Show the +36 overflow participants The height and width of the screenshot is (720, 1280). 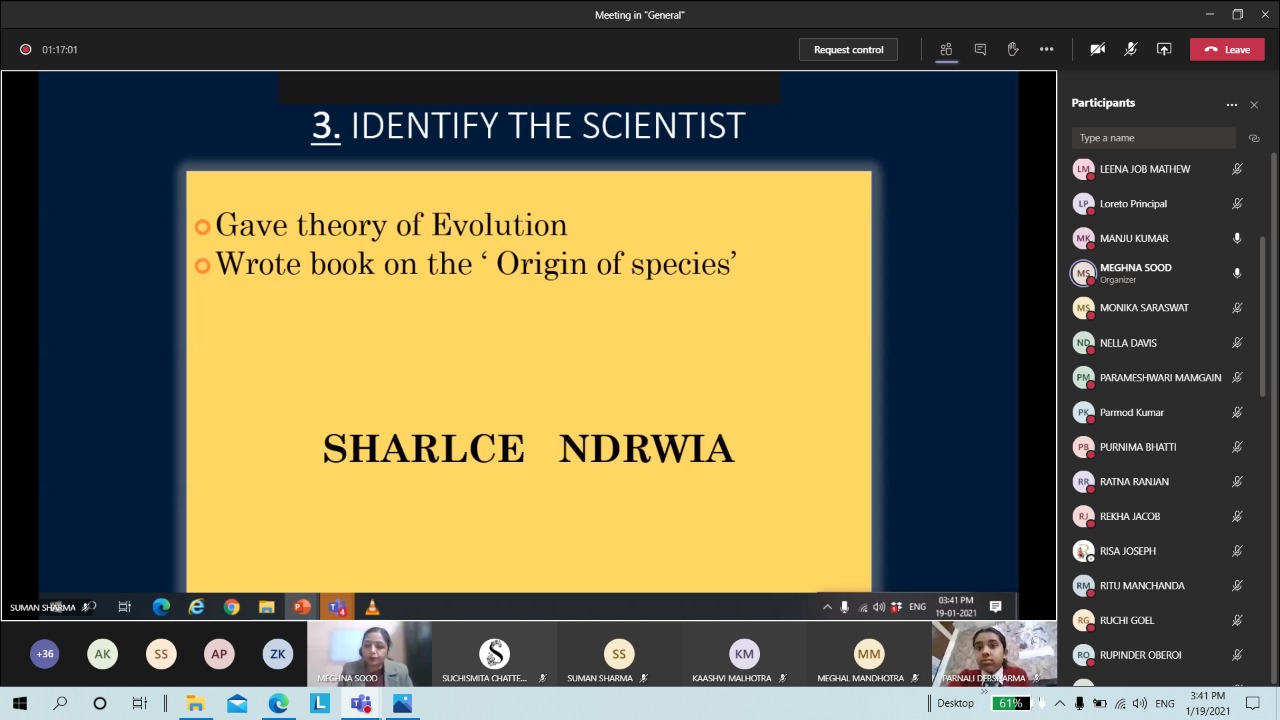45,654
